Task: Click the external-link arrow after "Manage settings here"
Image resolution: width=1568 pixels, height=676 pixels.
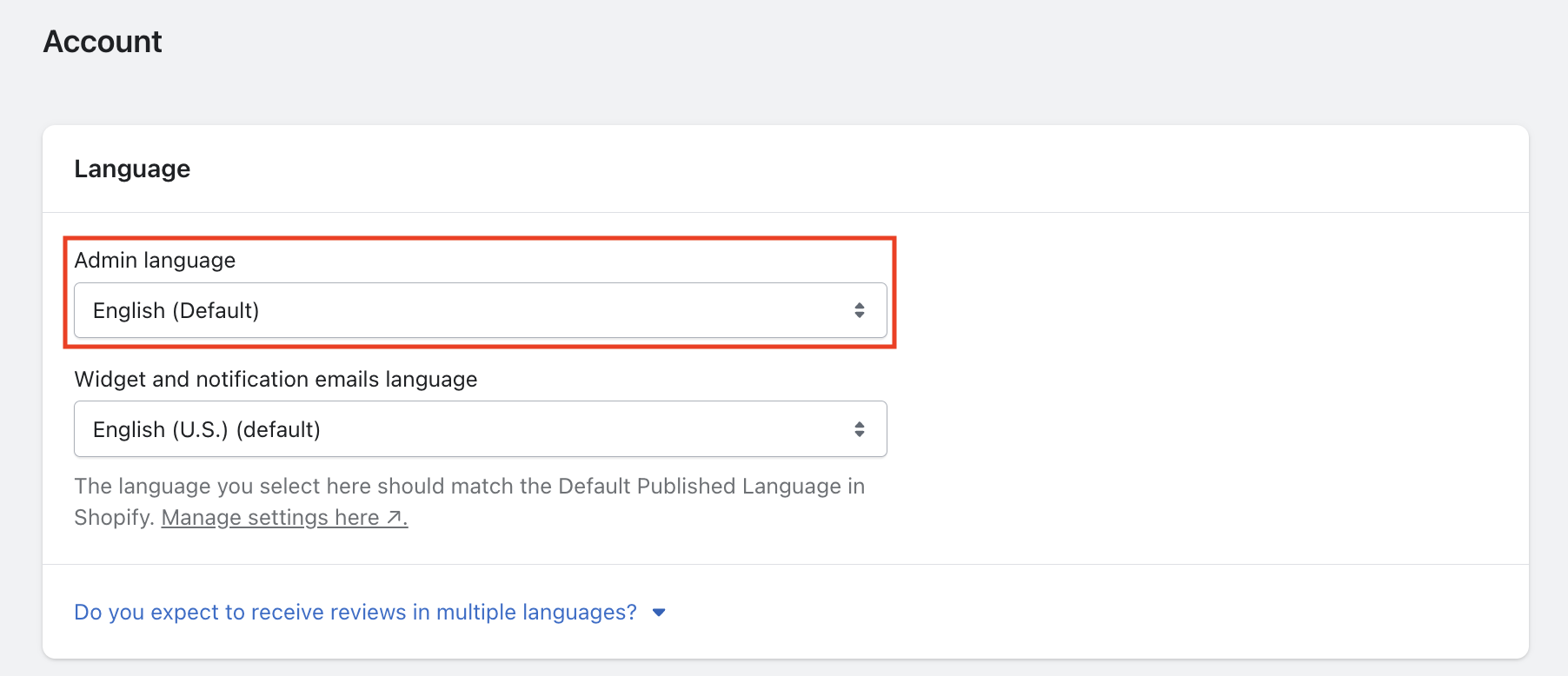Action: coord(395,518)
